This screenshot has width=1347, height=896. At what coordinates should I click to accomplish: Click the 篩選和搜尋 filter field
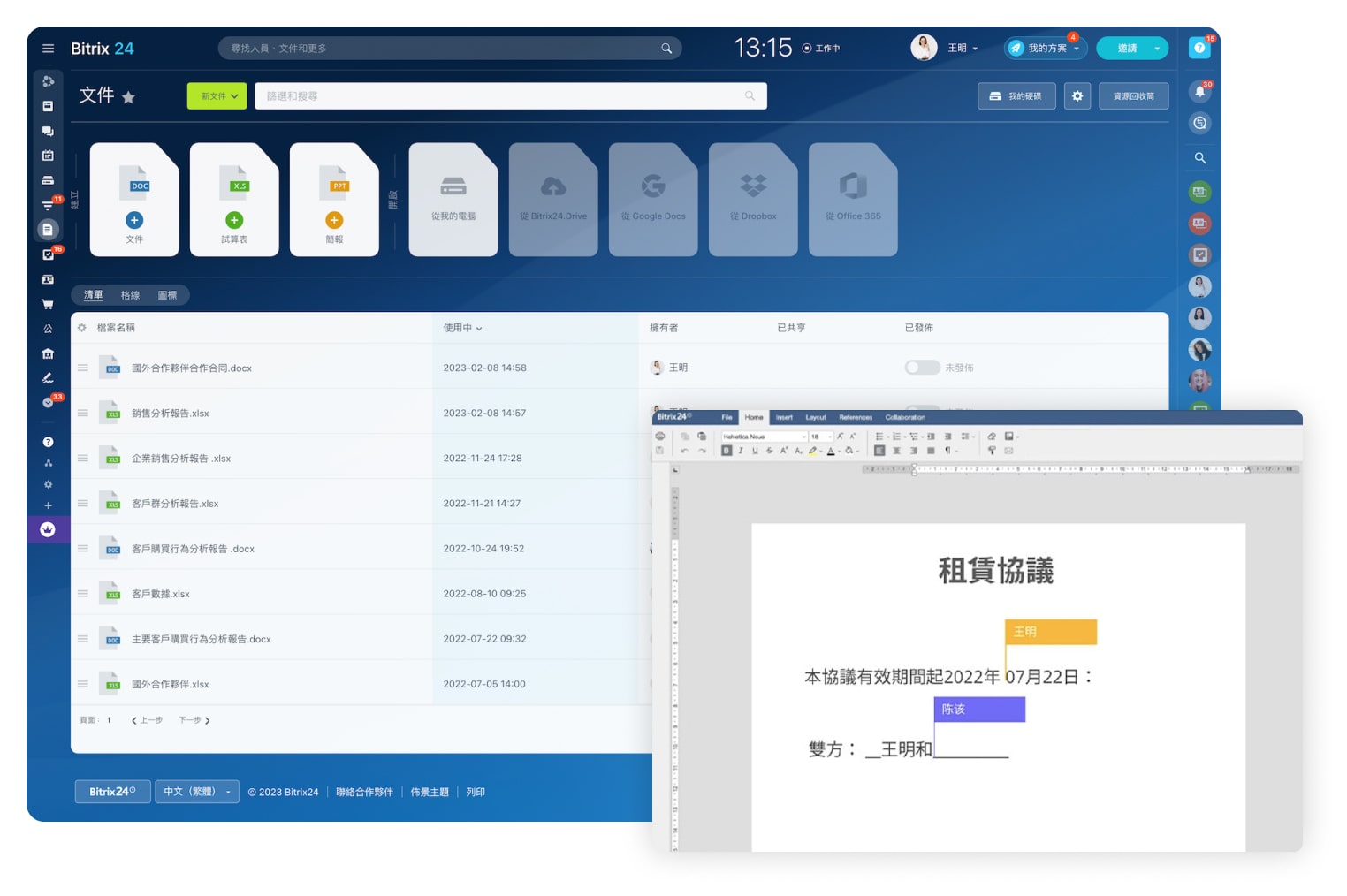[511, 96]
